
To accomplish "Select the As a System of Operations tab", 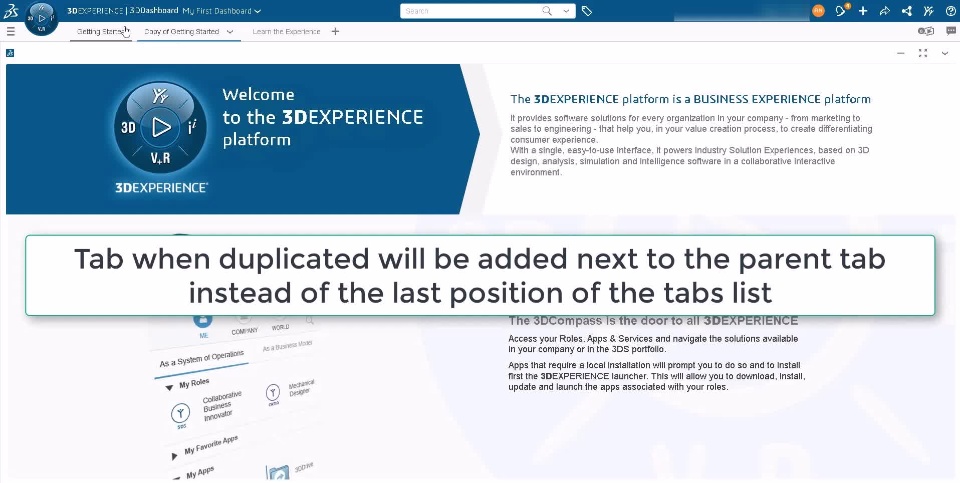I will (x=201, y=359).
